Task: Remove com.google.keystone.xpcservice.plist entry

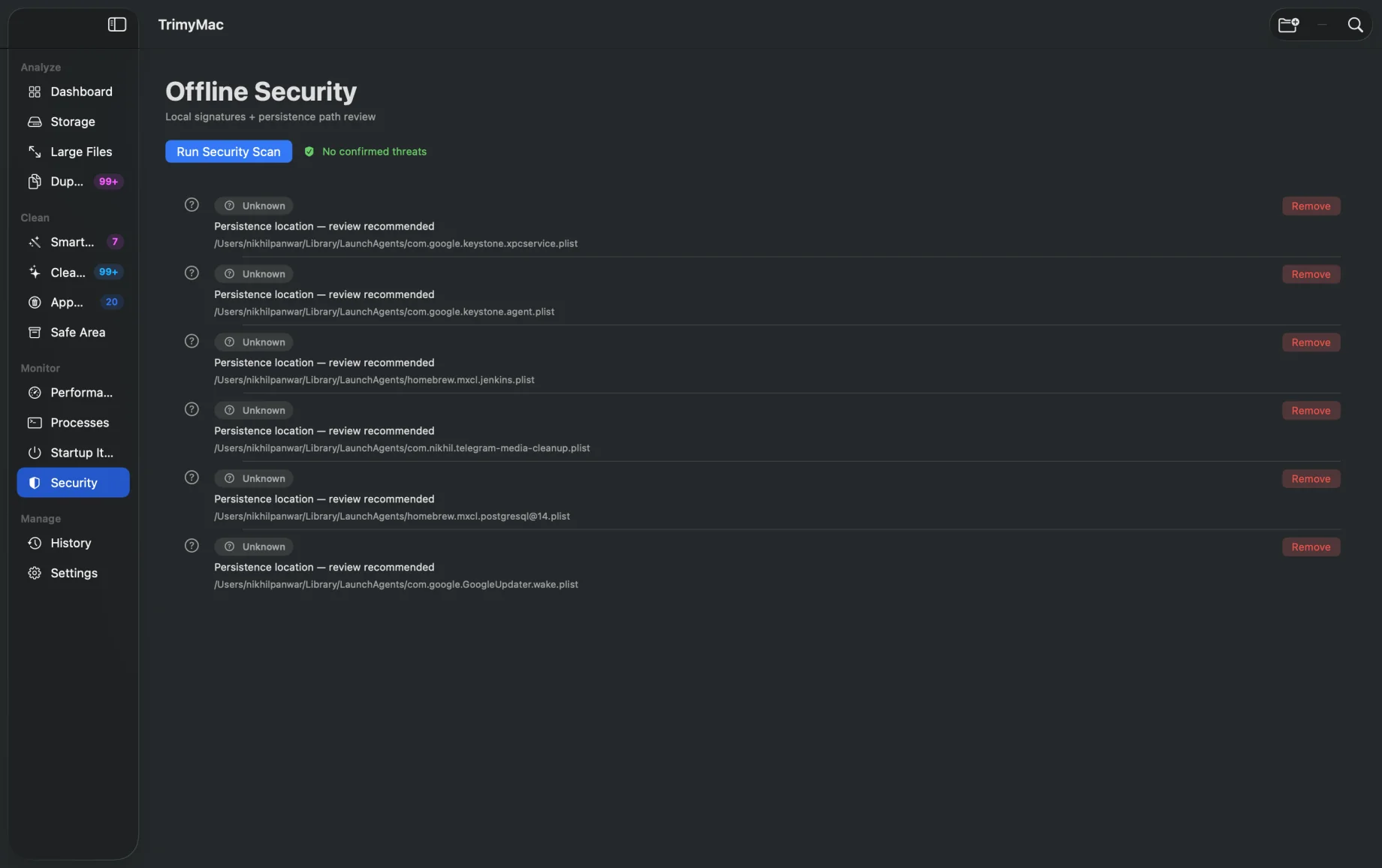Action: click(1311, 206)
